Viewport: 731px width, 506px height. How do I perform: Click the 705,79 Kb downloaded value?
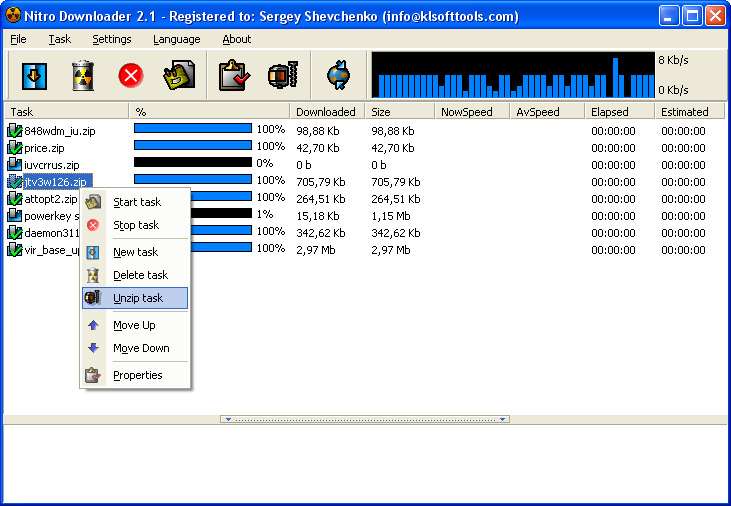tap(321, 182)
